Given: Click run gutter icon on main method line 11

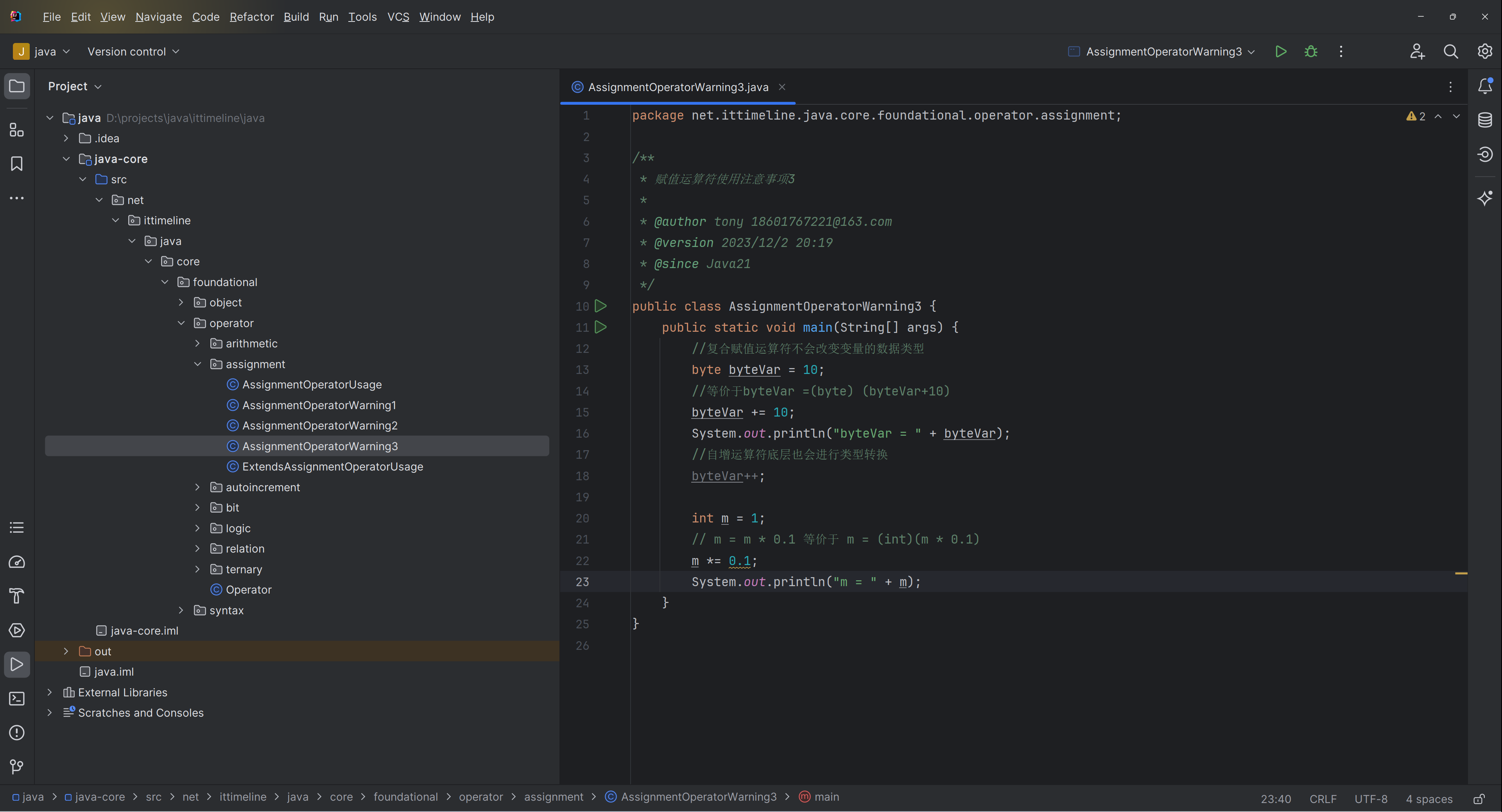Looking at the screenshot, I should pyautogui.click(x=600, y=327).
